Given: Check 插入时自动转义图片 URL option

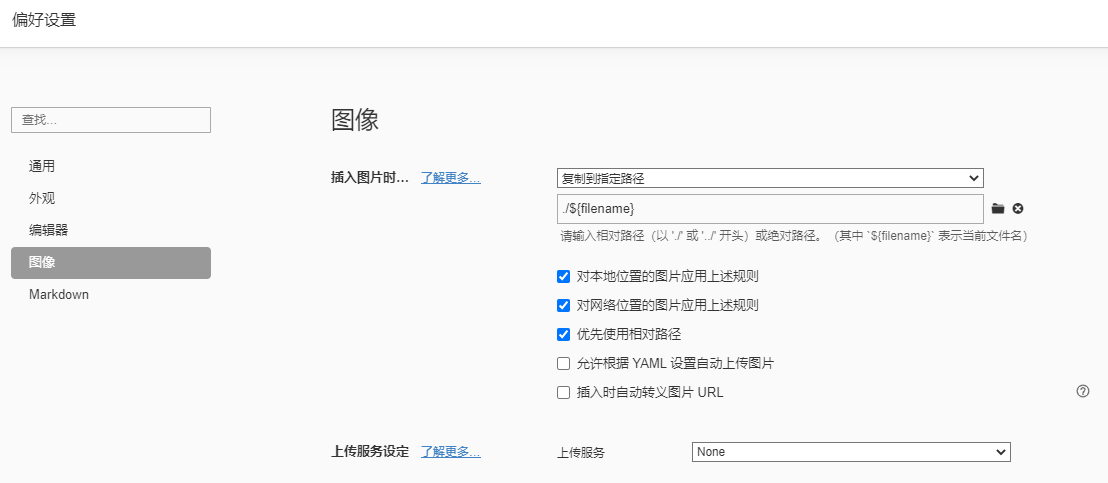Looking at the screenshot, I should (x=563, y=392).
